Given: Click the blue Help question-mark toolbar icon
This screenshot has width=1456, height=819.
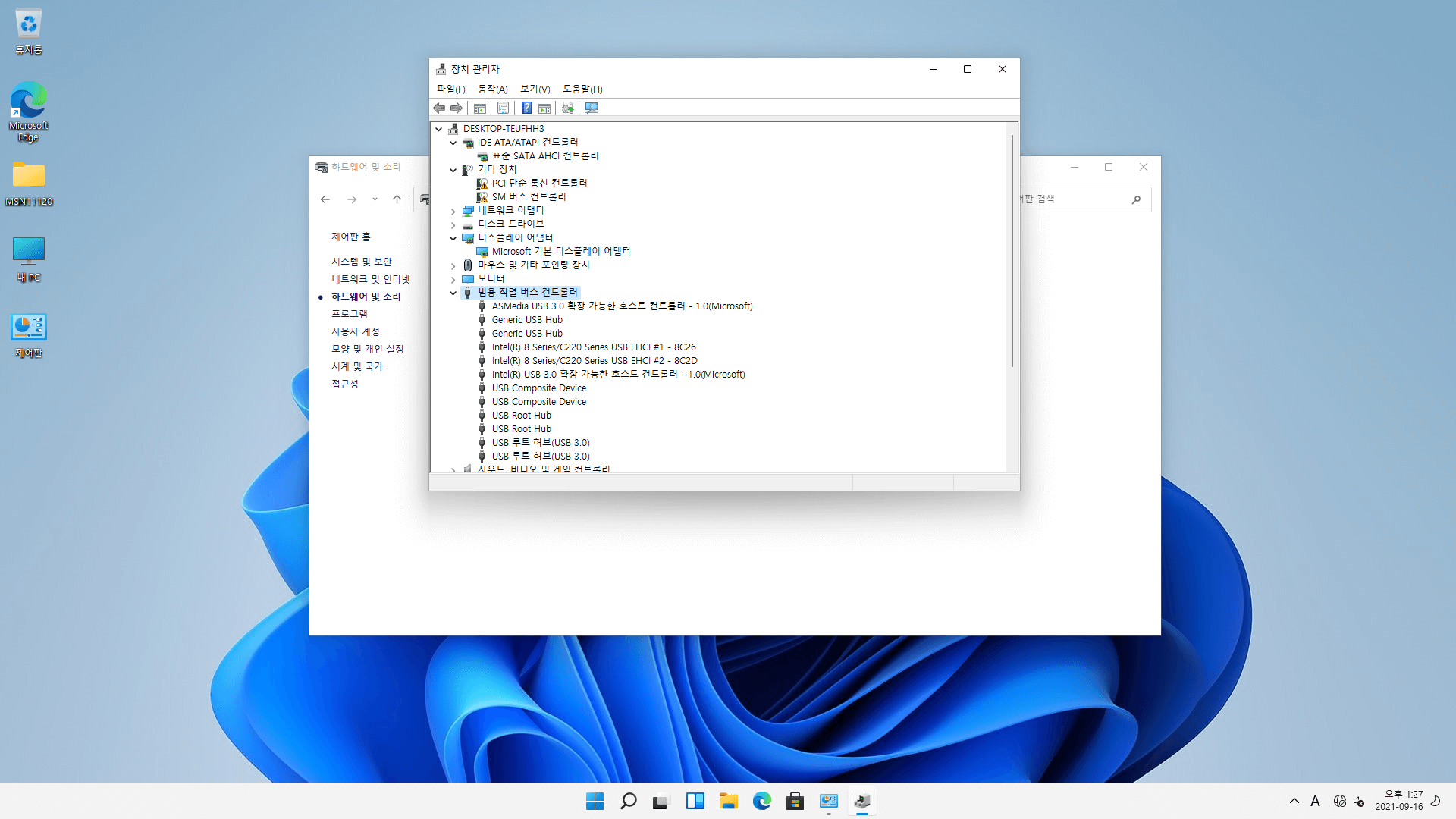Looking at the screenshot, I should [526, 108].
